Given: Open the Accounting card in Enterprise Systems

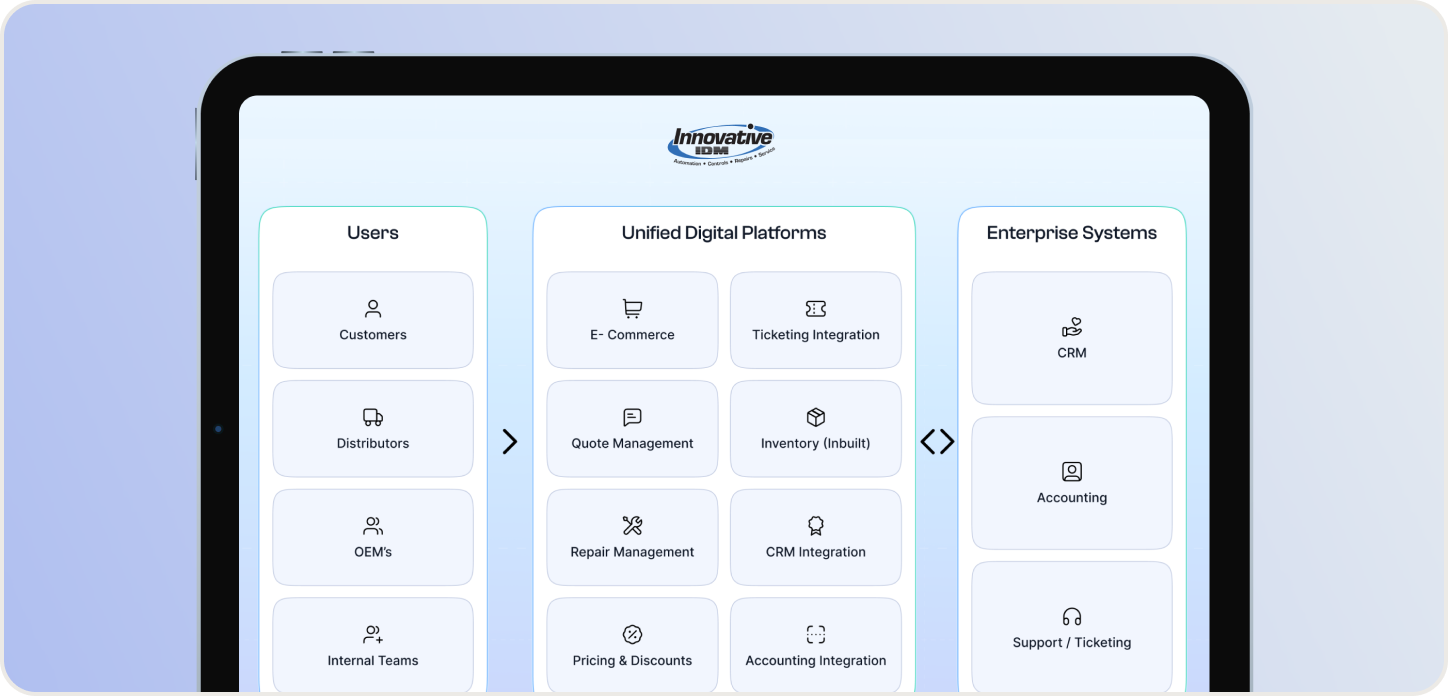Looking at the screenshot, I should coord(1072,483).
